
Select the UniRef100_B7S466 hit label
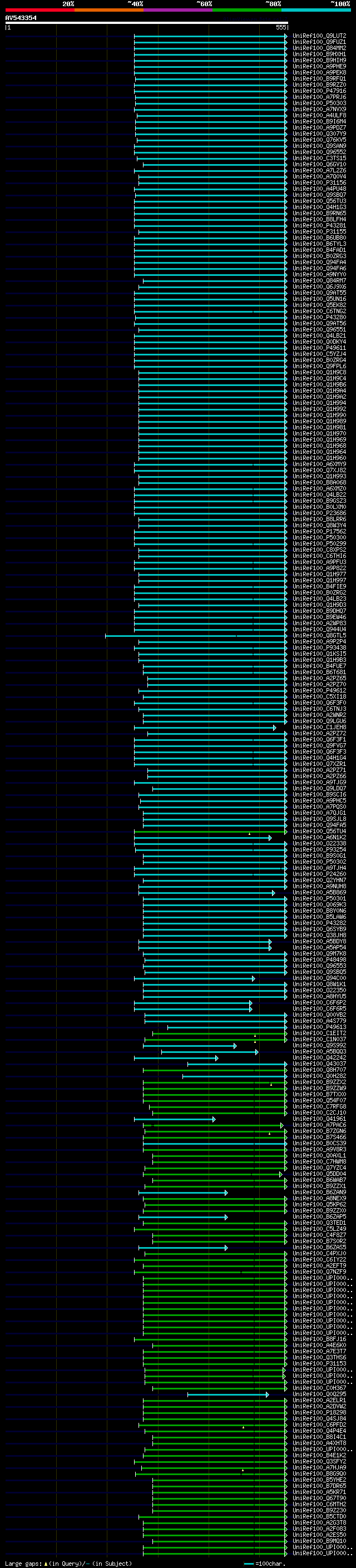pyautogui.click(x=319, y=1137)
